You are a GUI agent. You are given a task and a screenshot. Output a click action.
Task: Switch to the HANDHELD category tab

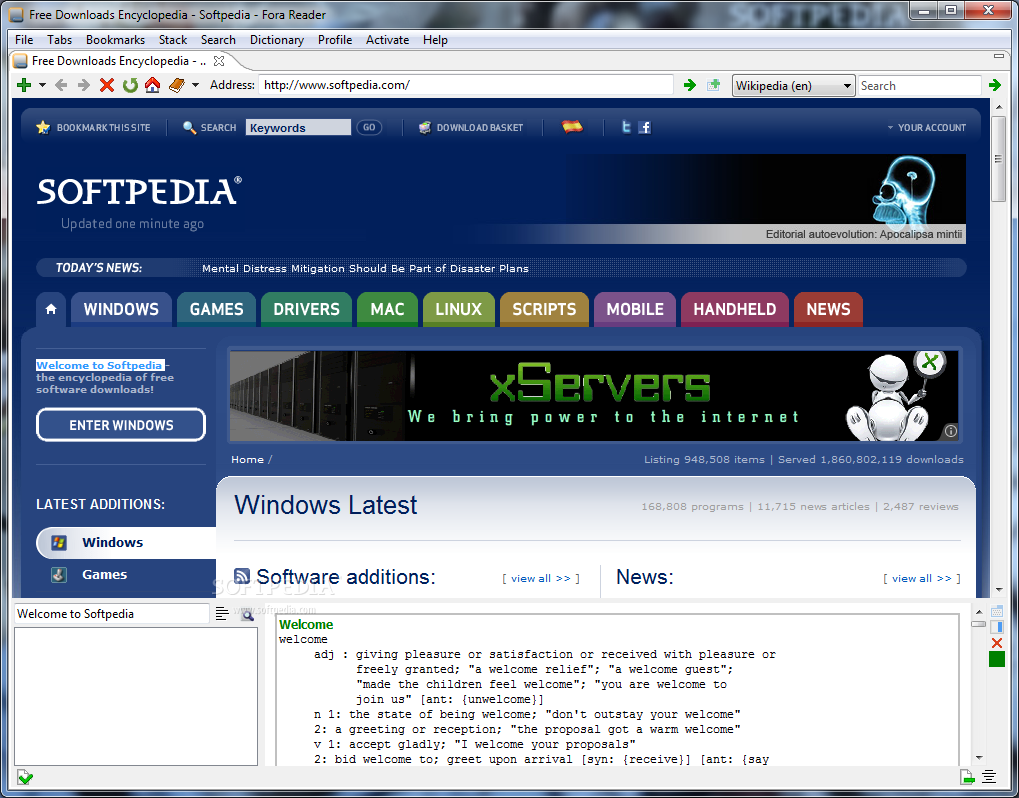tap(734, 309)
